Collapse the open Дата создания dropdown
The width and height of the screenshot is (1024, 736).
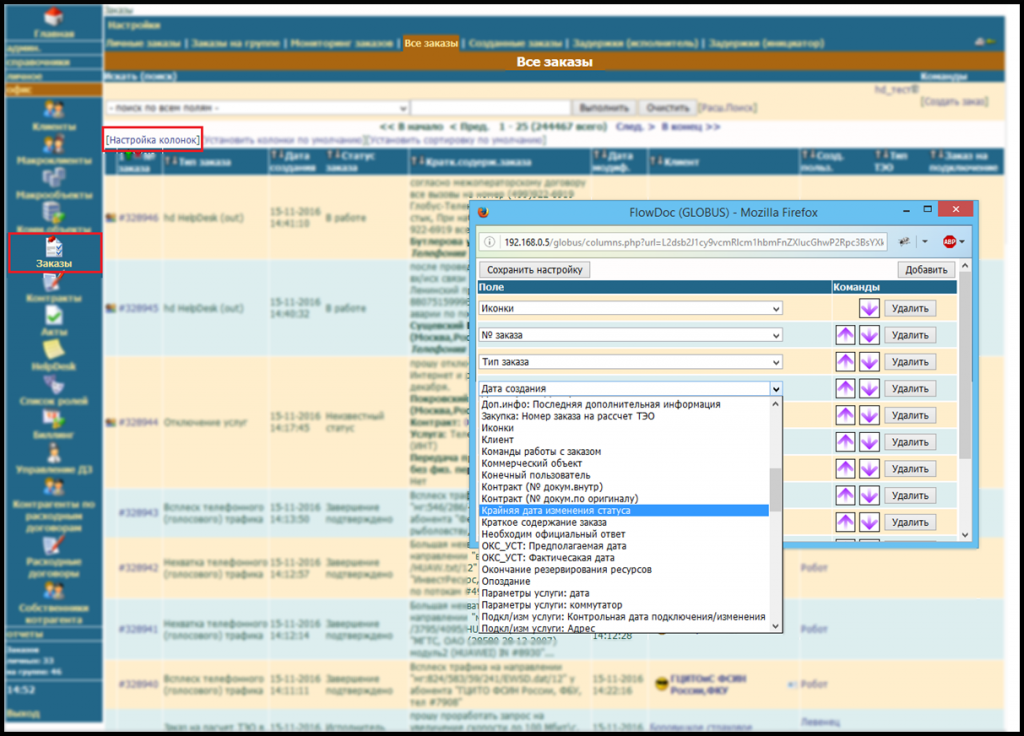pyautogui.click(x=776, y=389)
